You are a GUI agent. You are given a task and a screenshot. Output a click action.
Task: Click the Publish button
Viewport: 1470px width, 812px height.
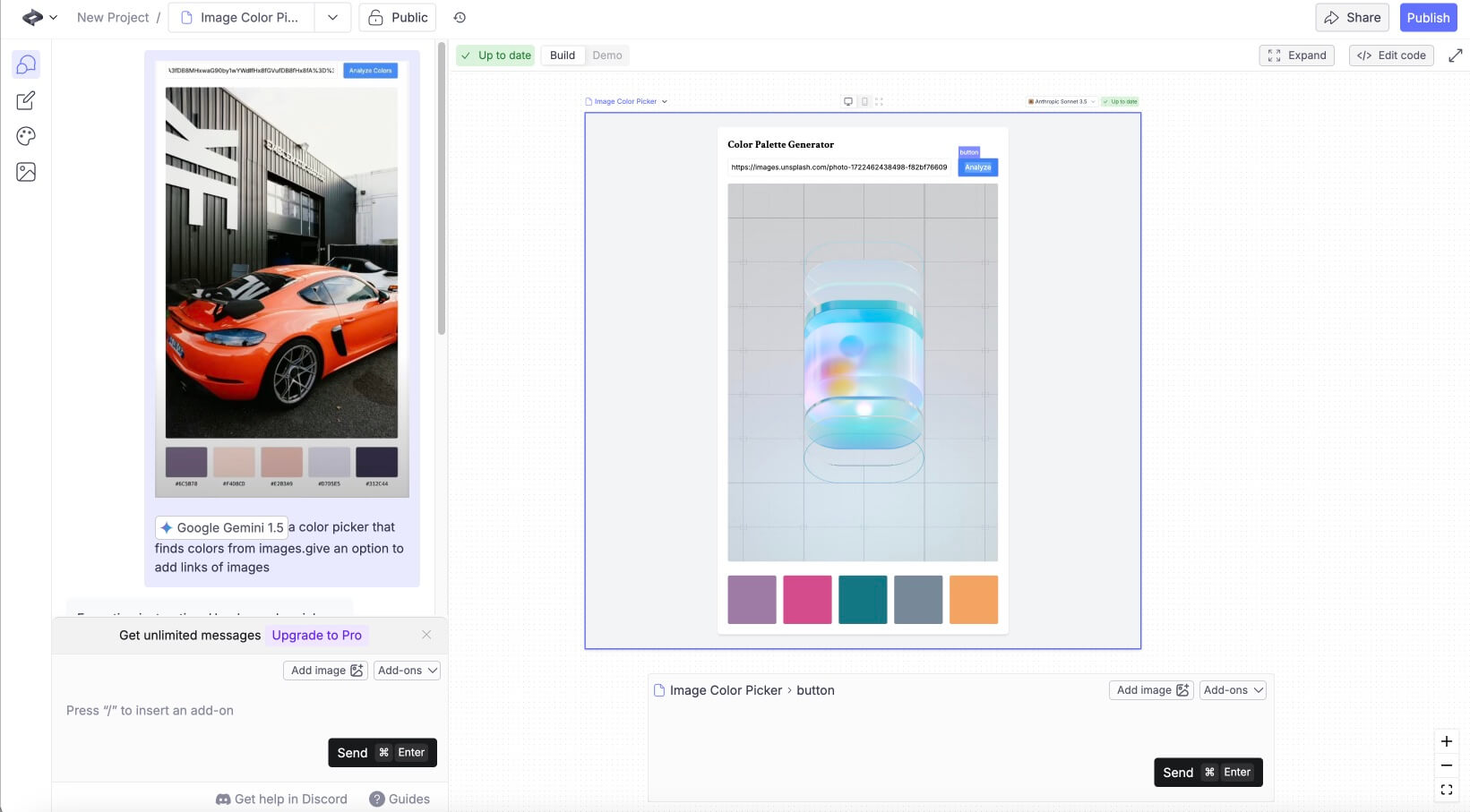point(1427,17)
